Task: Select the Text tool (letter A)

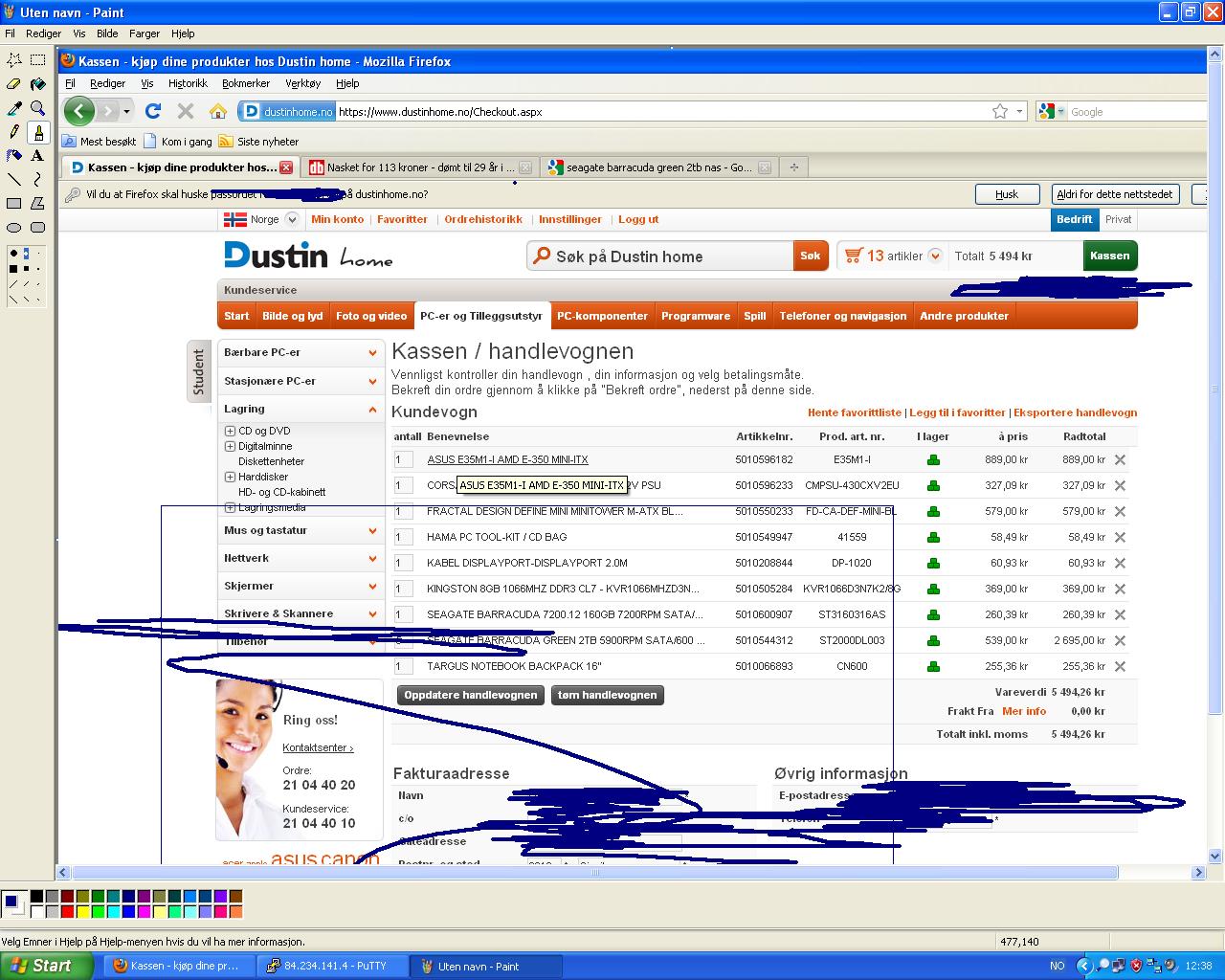Action: [38, 155]
